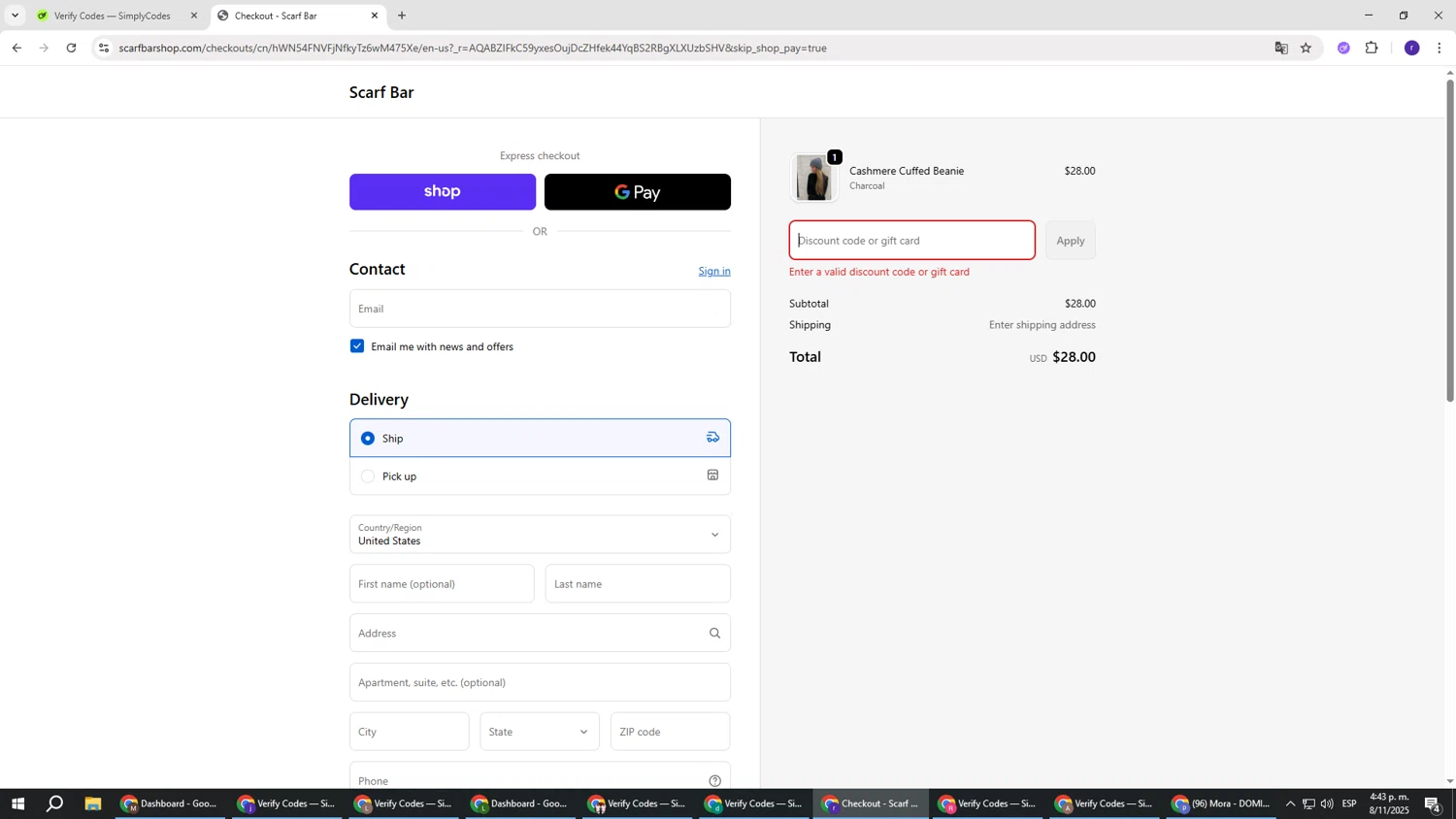Close the Checkout - Scarf Bar tab

click(375, 16)
